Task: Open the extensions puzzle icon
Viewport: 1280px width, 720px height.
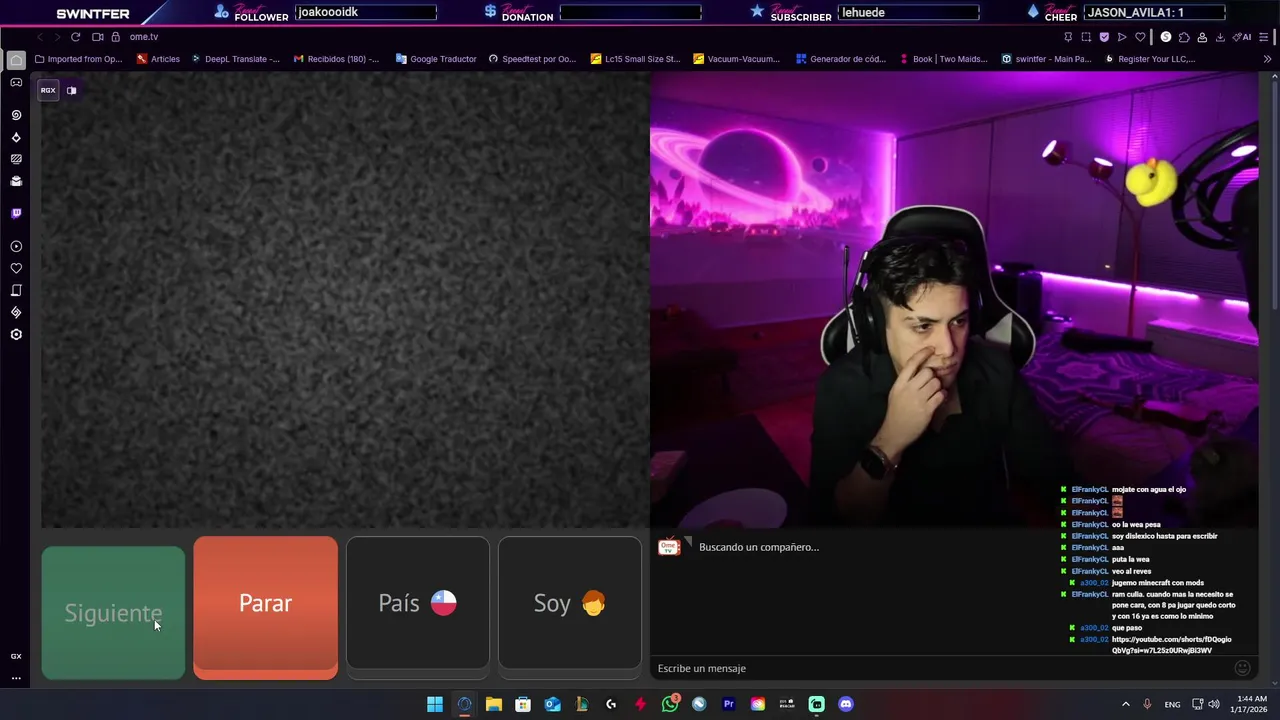Action: coord(1184,37)
